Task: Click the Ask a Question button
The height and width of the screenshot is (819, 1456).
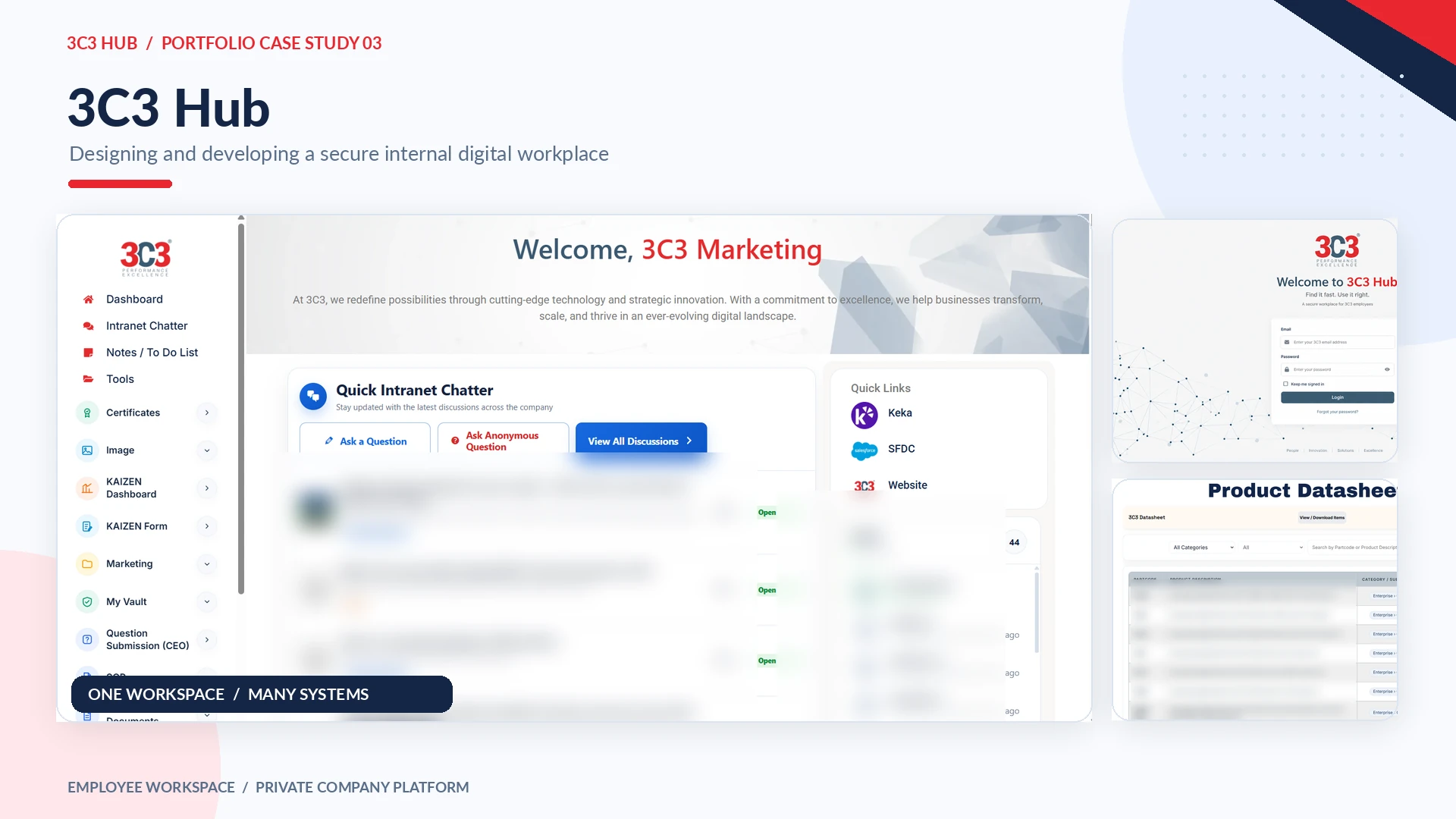Action: (x=365, y=439)
